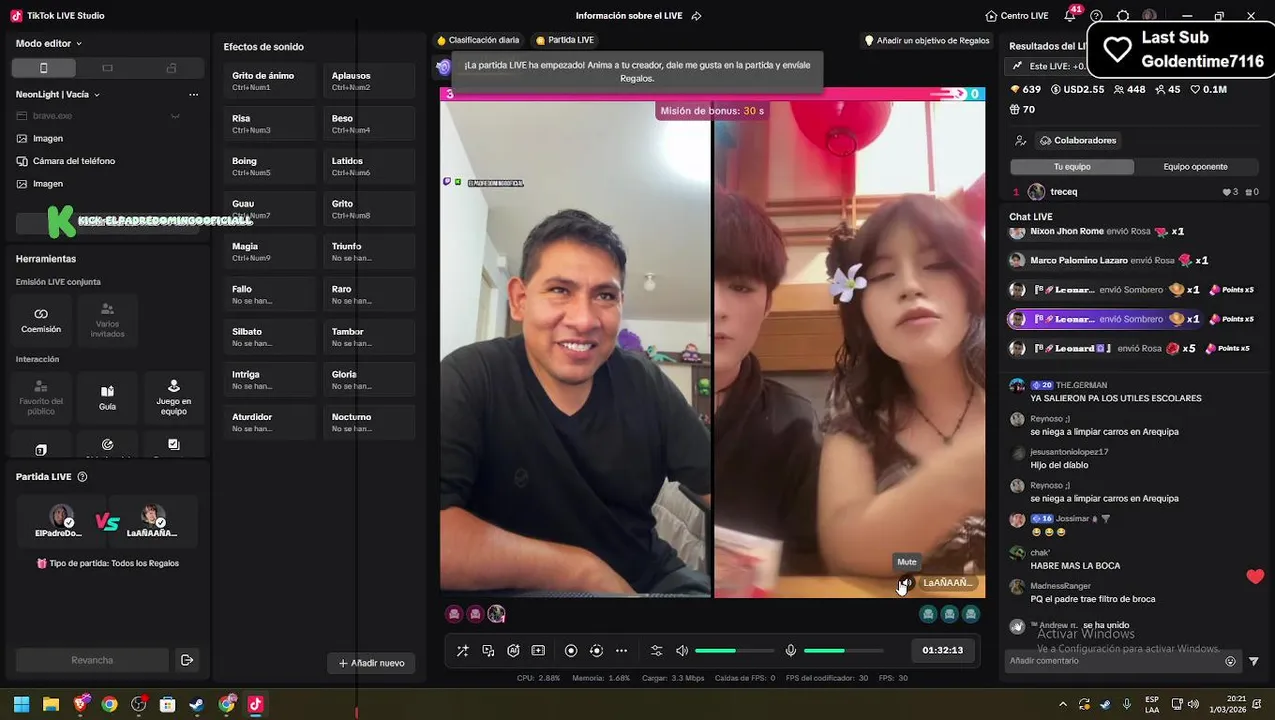Click the Partida LIVE help icon
1275x720 pixels.
82,477
